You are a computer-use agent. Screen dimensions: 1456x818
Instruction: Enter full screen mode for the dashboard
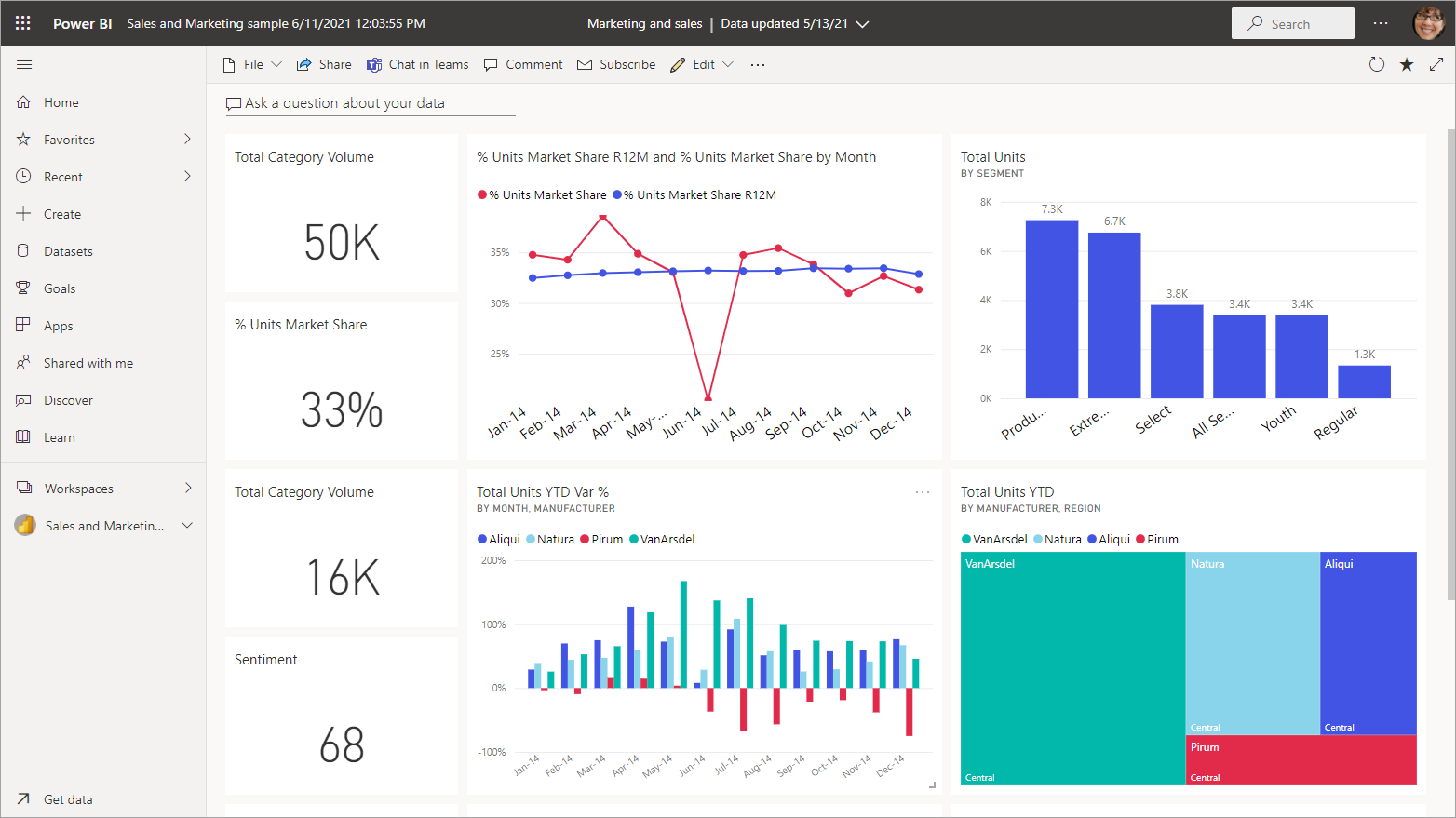point(1437,64)
